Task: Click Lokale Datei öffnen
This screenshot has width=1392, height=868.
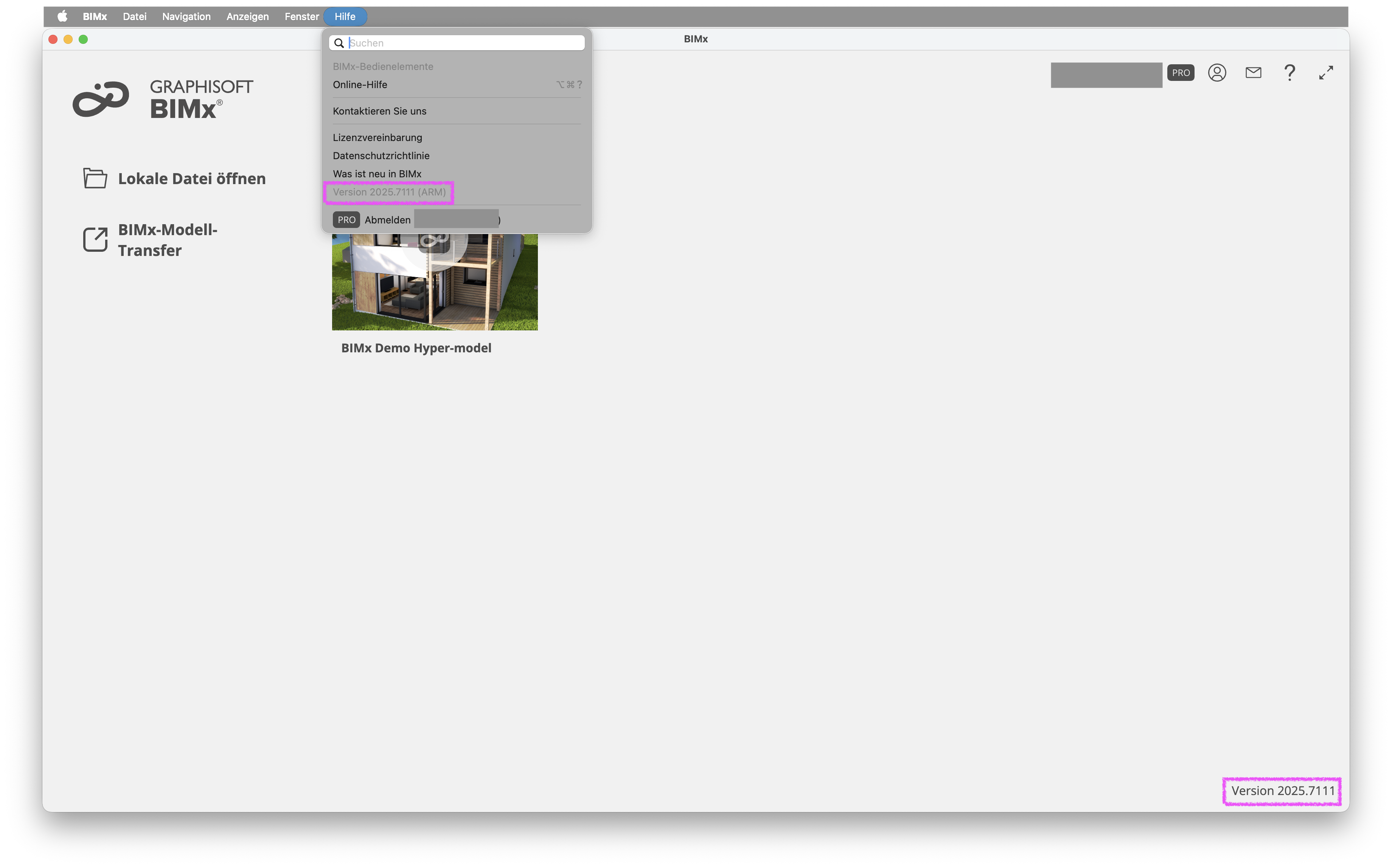Action: tap(192, 178)
